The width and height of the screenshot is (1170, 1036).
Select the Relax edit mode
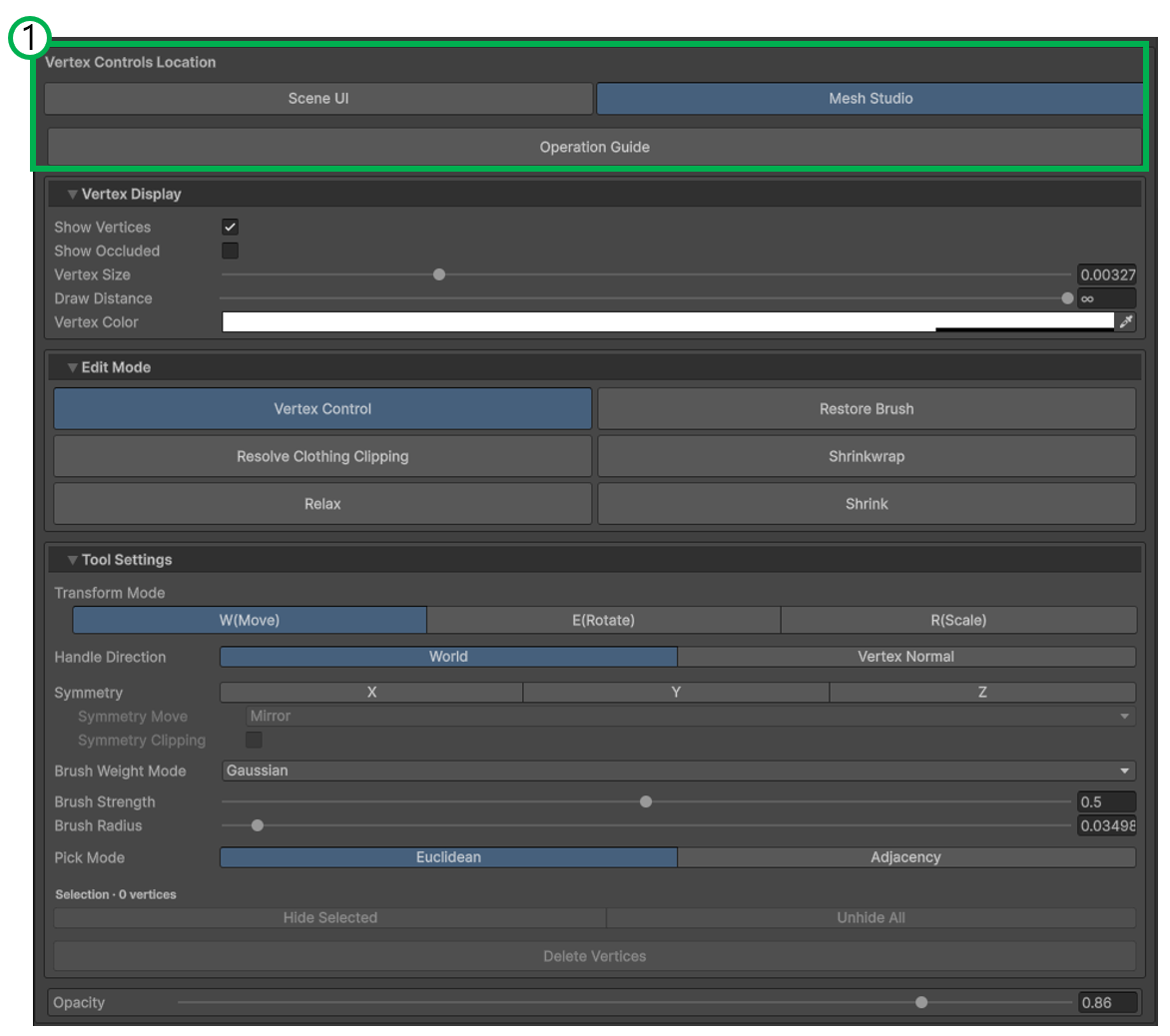(322, 504)
